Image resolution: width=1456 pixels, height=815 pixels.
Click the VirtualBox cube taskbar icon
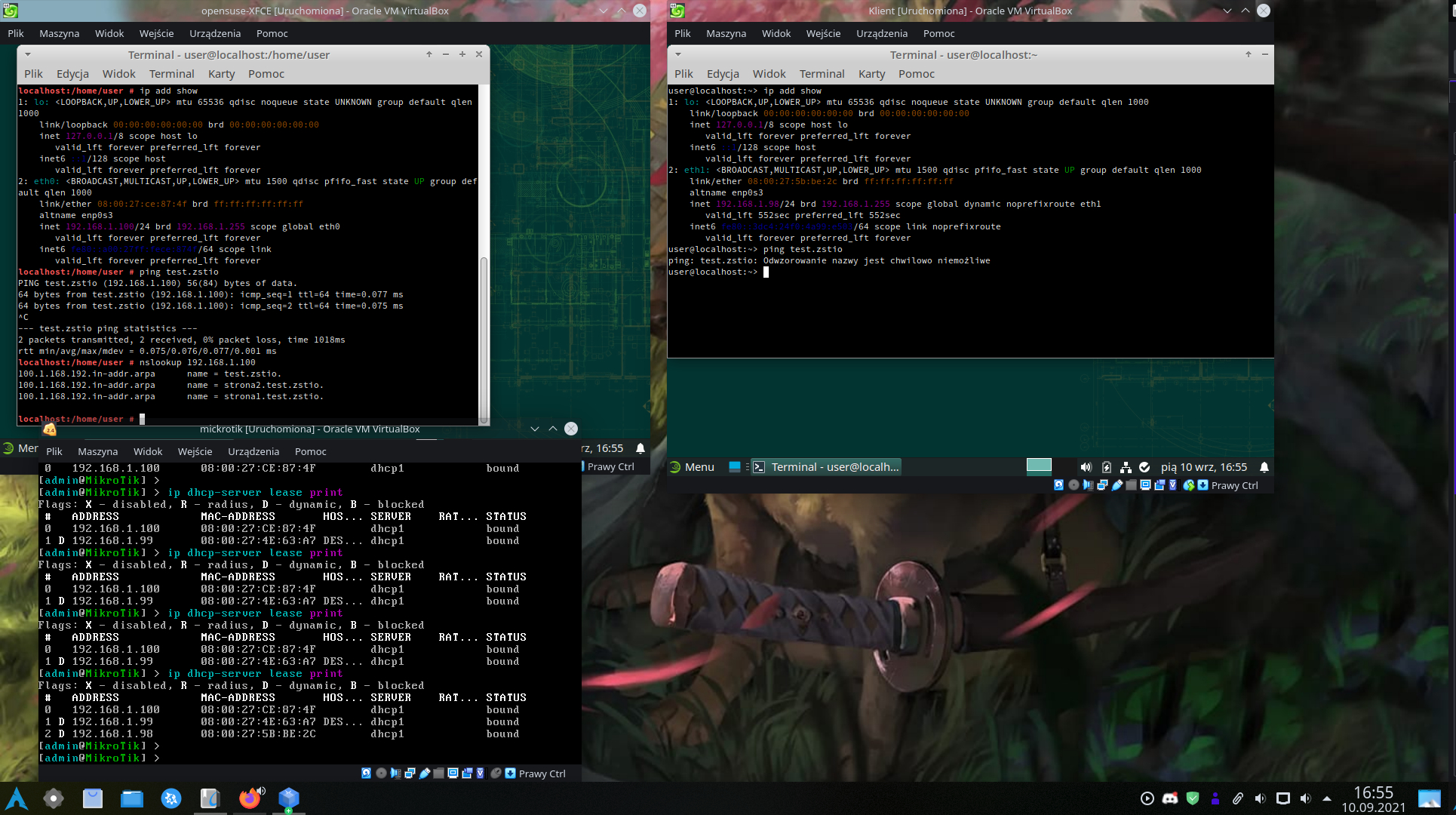(x=288, y=798)
